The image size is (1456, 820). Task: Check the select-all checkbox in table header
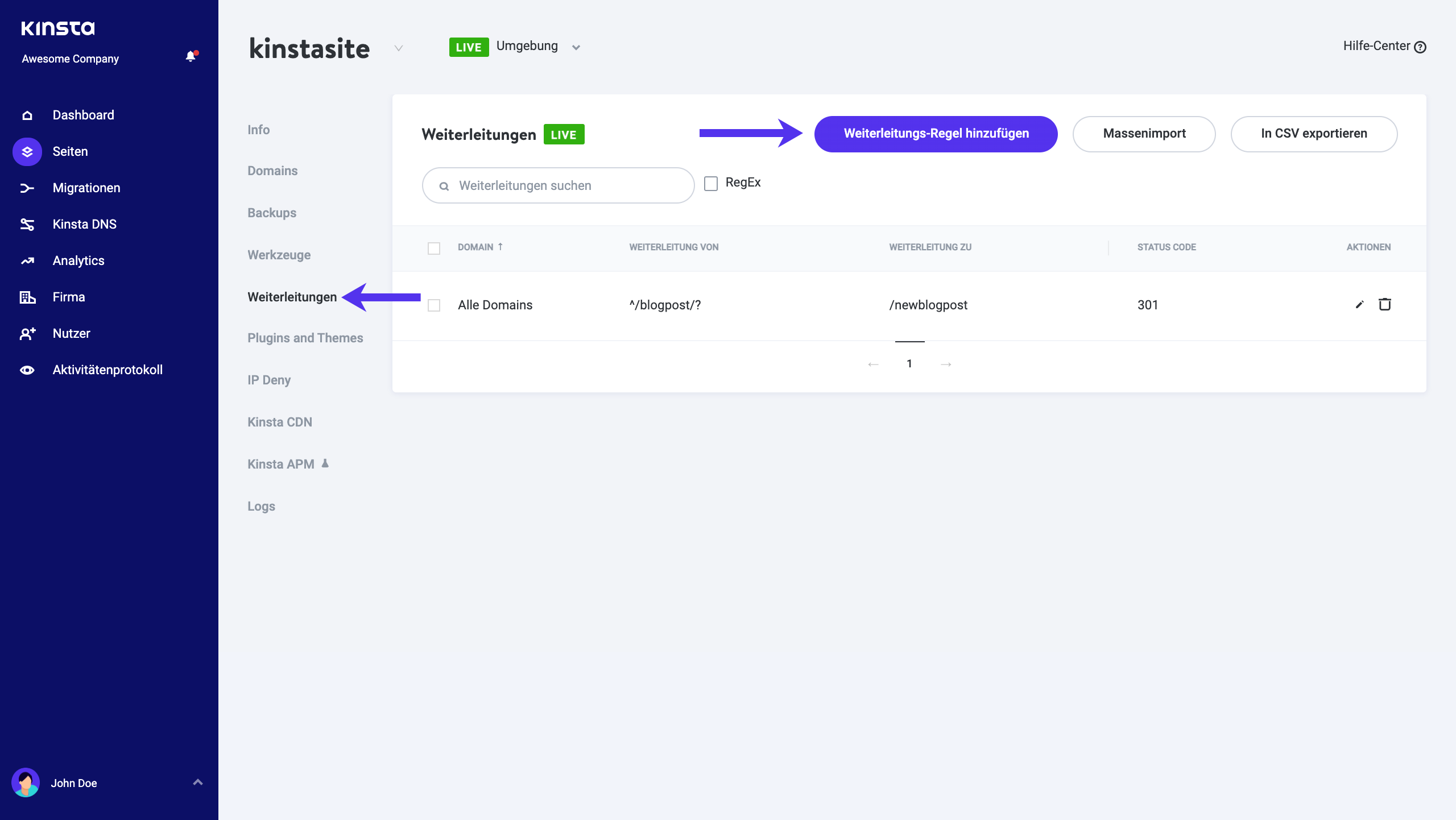tap(435, 249)
